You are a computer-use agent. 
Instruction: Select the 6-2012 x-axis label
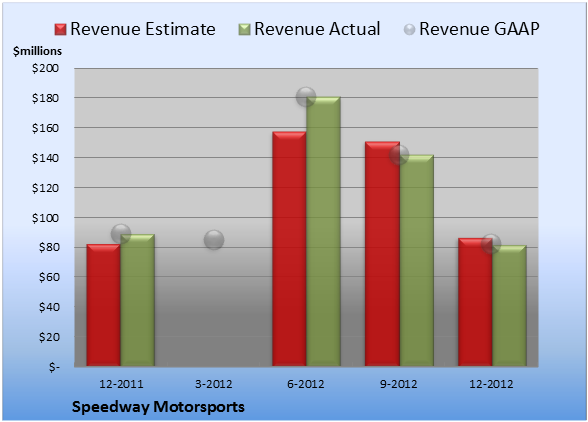click(306, 384)
